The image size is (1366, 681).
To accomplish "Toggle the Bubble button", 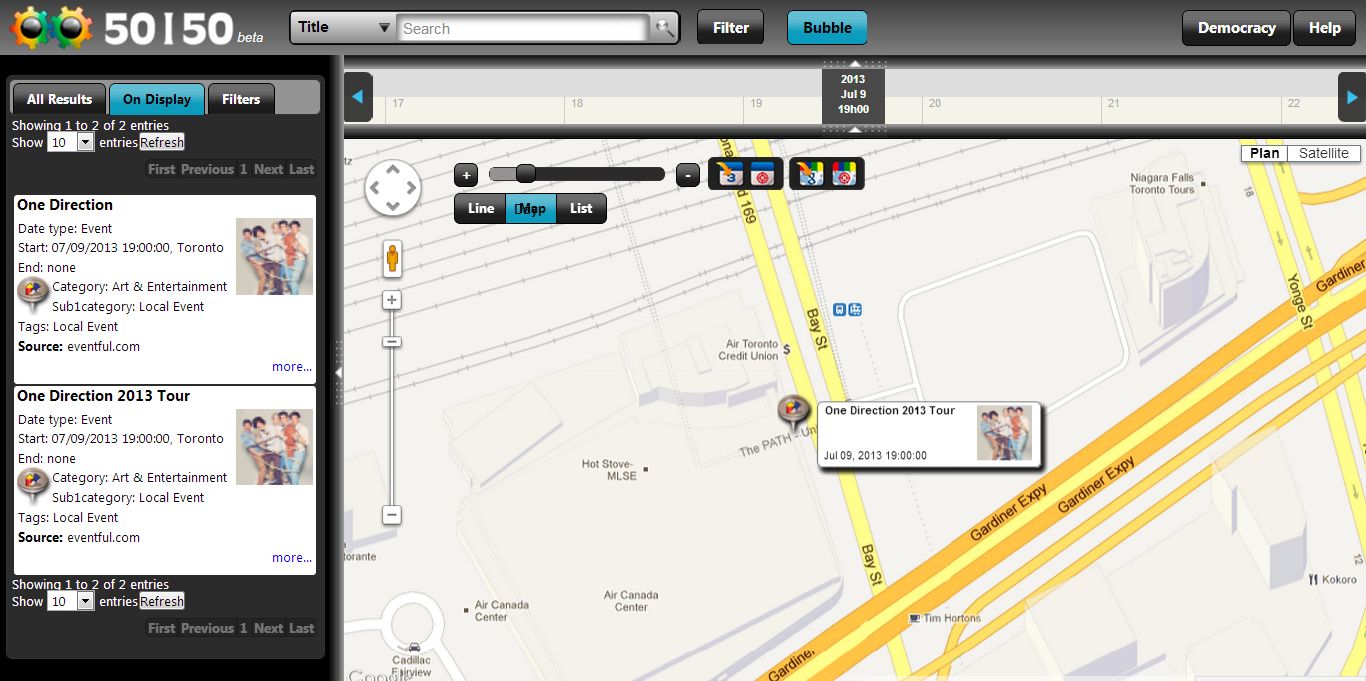I will 827,28.
